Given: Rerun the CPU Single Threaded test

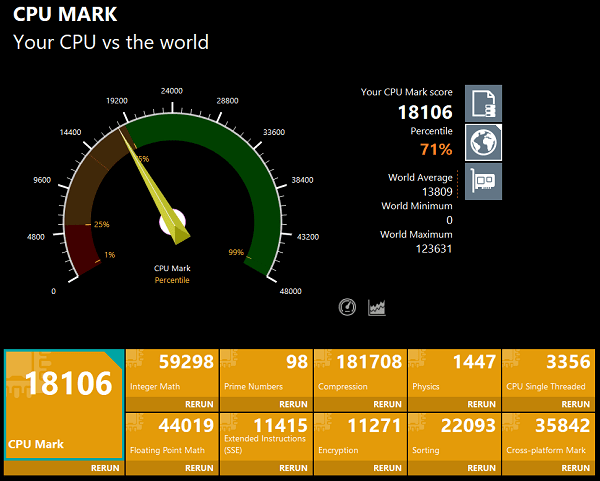Looking at the screenshot, I should coord(576,404).
